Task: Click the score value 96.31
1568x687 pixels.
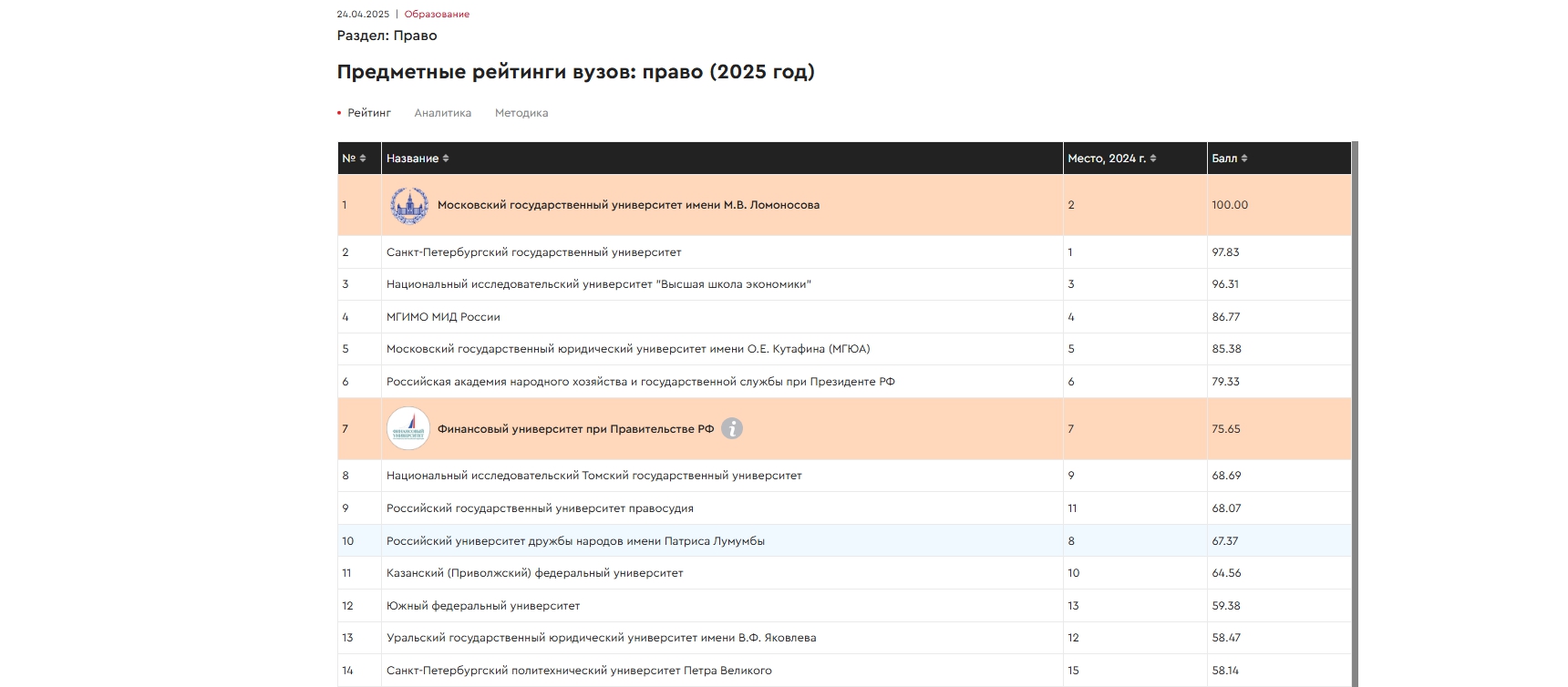Action: point(1225,284)
